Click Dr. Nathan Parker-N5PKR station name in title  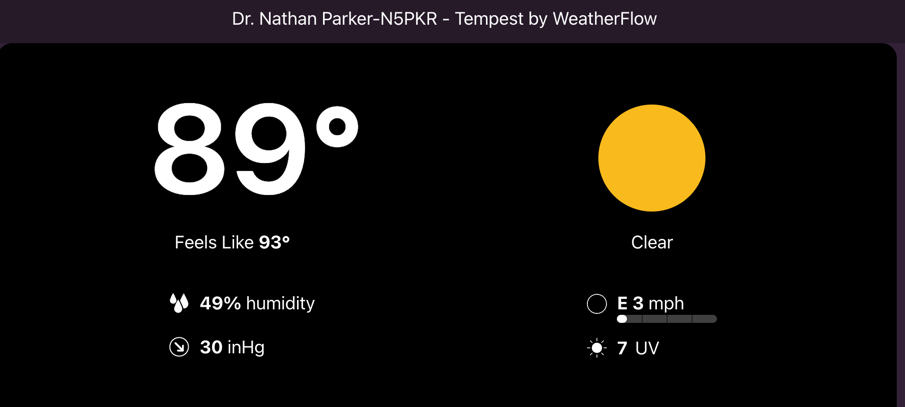click(334, 19)
